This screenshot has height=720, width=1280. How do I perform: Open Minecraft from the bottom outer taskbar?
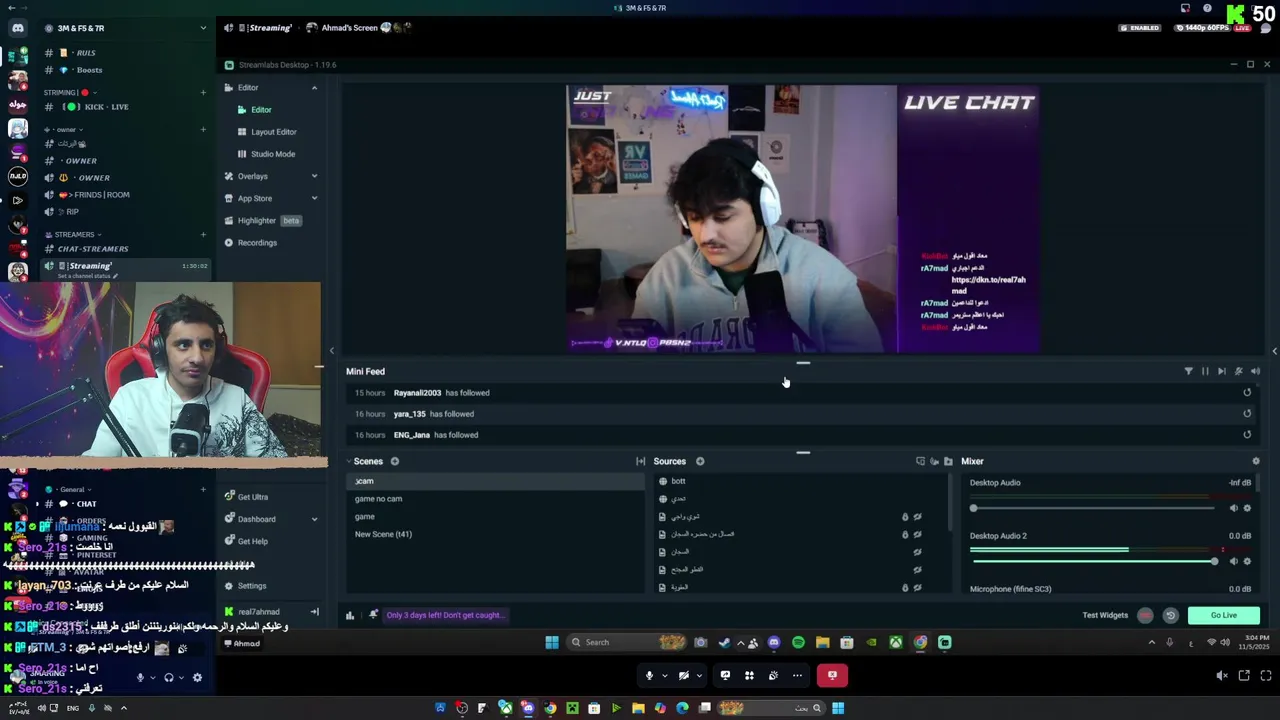coord(572,708)
